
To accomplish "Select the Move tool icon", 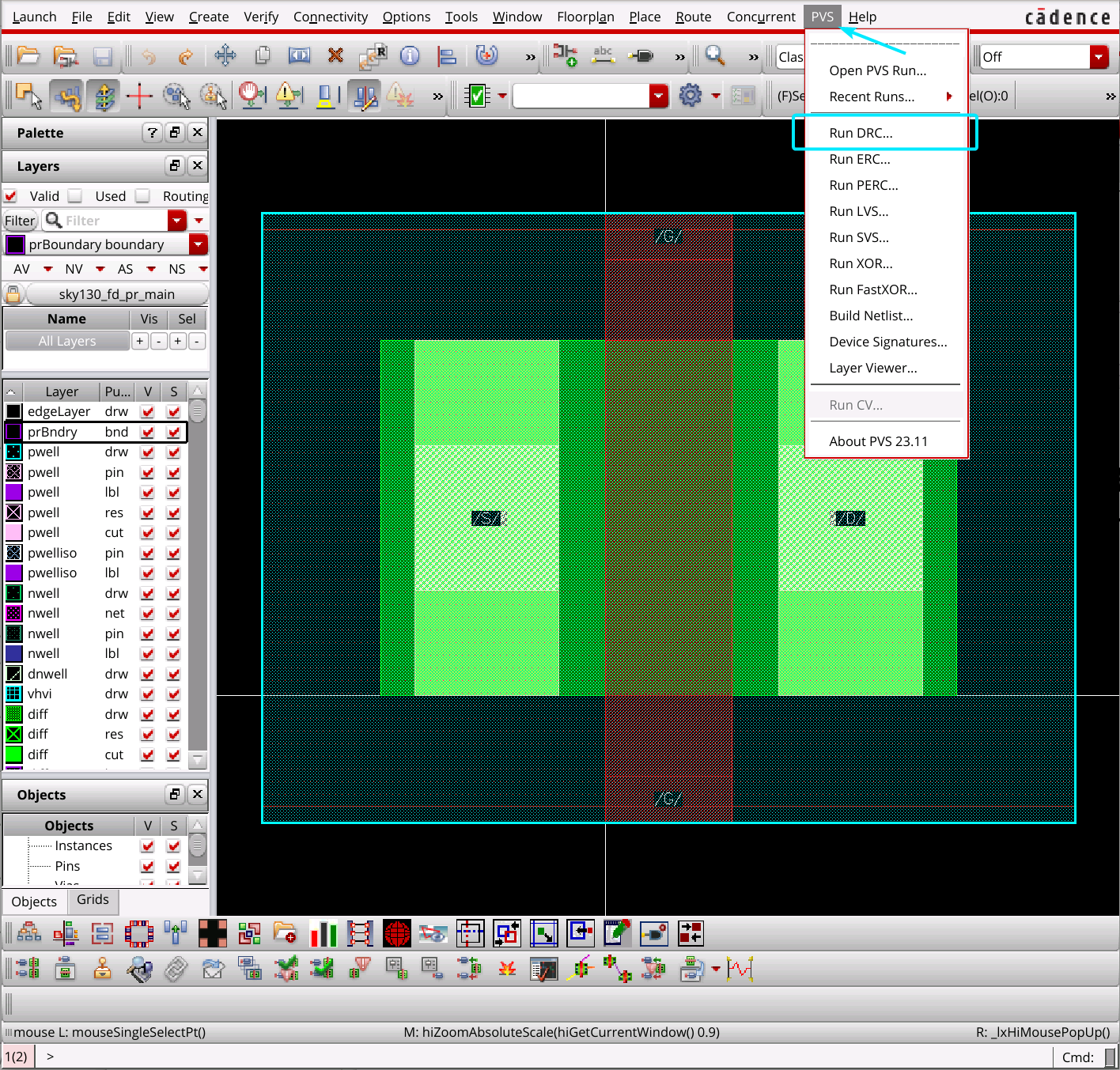I will point(225,55).
